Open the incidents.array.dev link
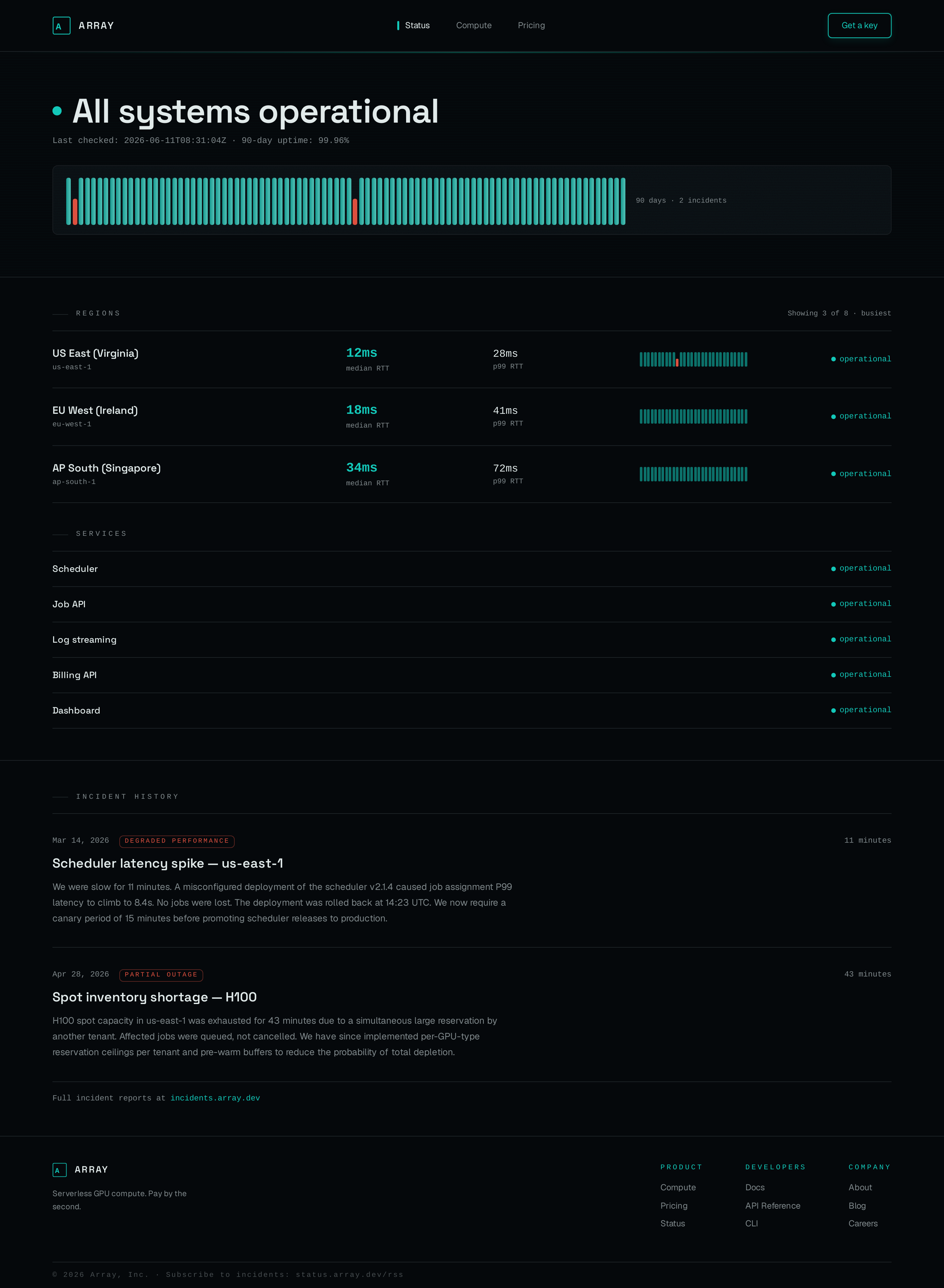Image resolution: width=944 pixels, height=1288 pixels. click(215, 1098)
